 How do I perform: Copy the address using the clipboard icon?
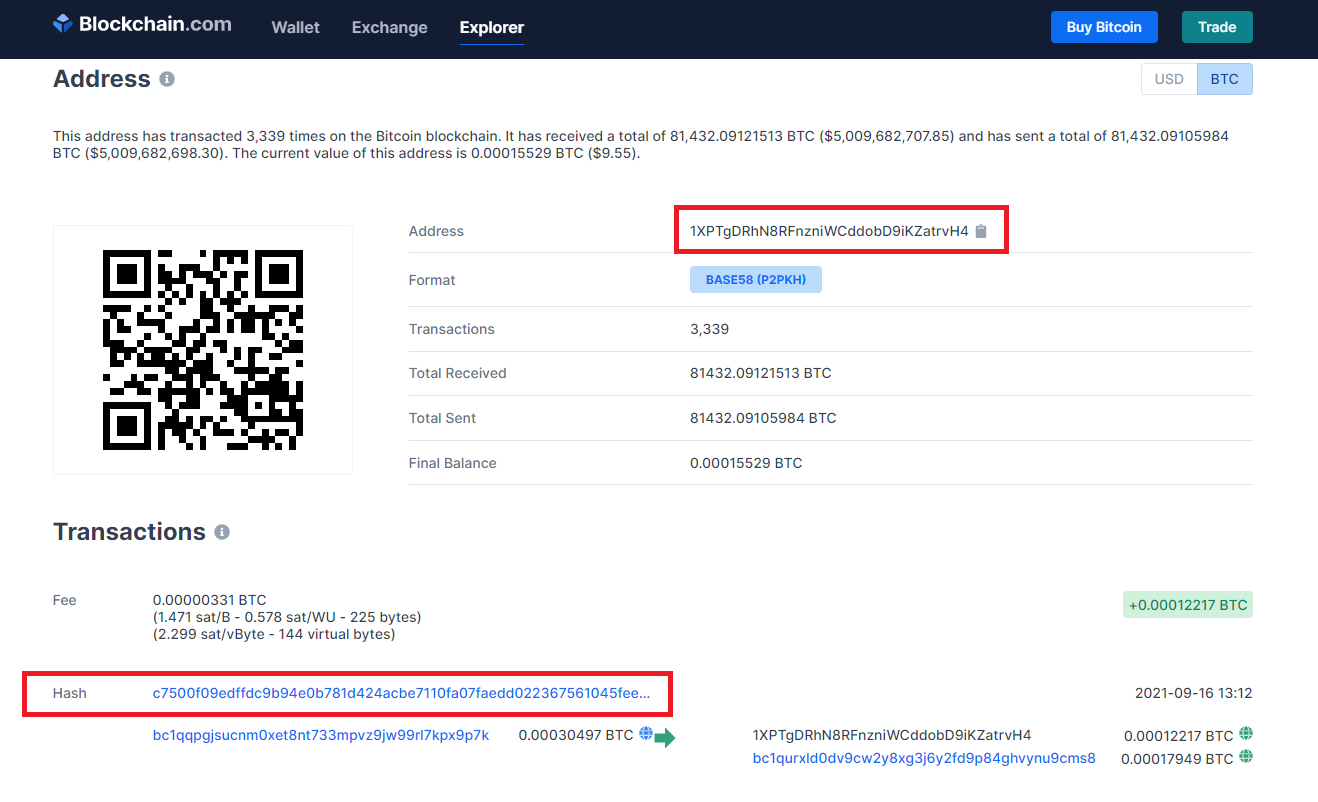(981, 231)
